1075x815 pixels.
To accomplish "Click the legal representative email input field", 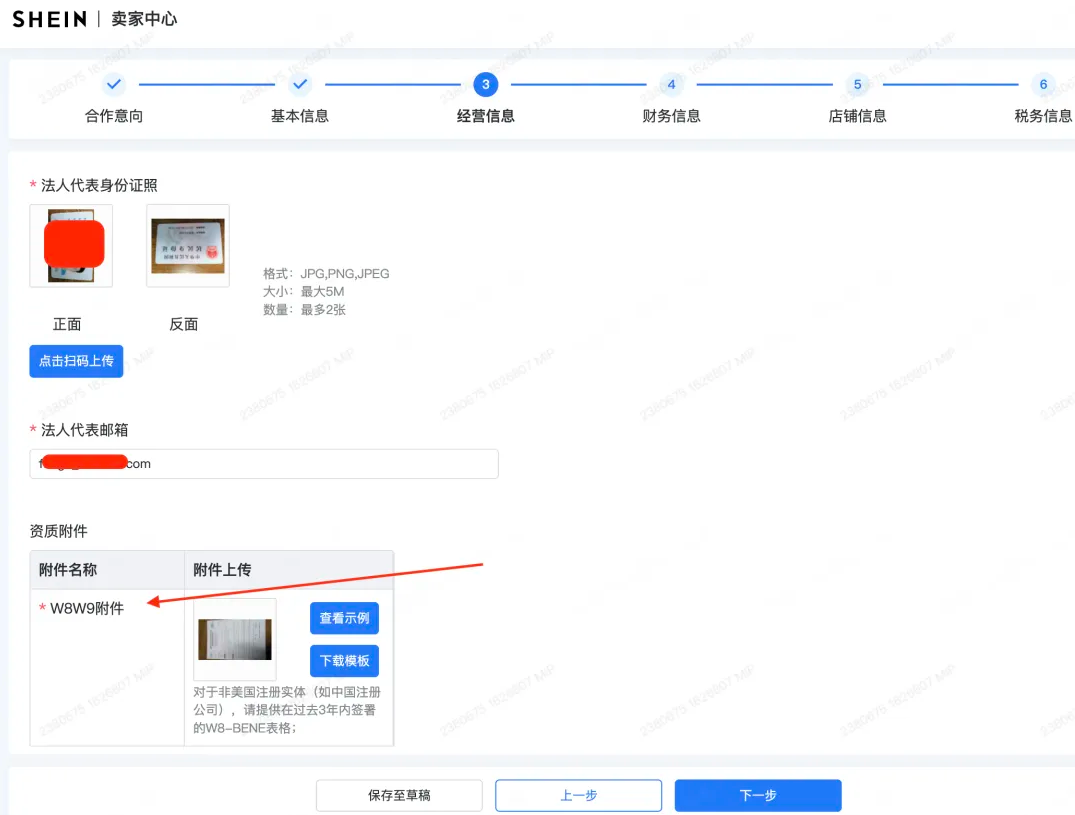I will tap(263, 463).
